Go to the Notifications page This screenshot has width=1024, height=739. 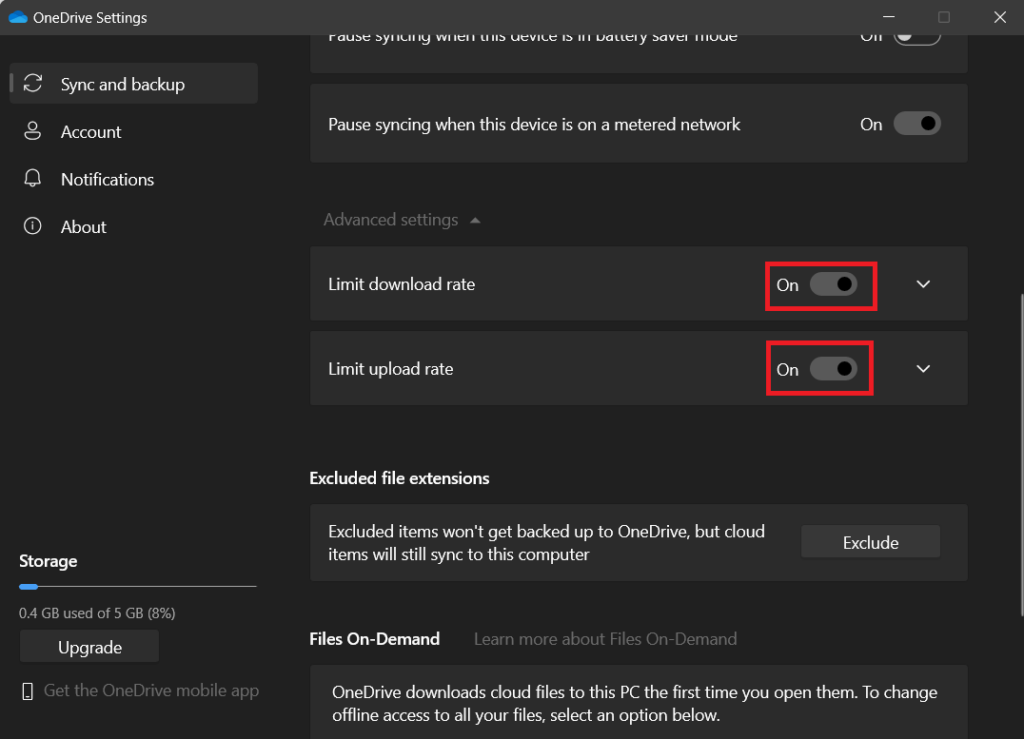tap(107, 179)
